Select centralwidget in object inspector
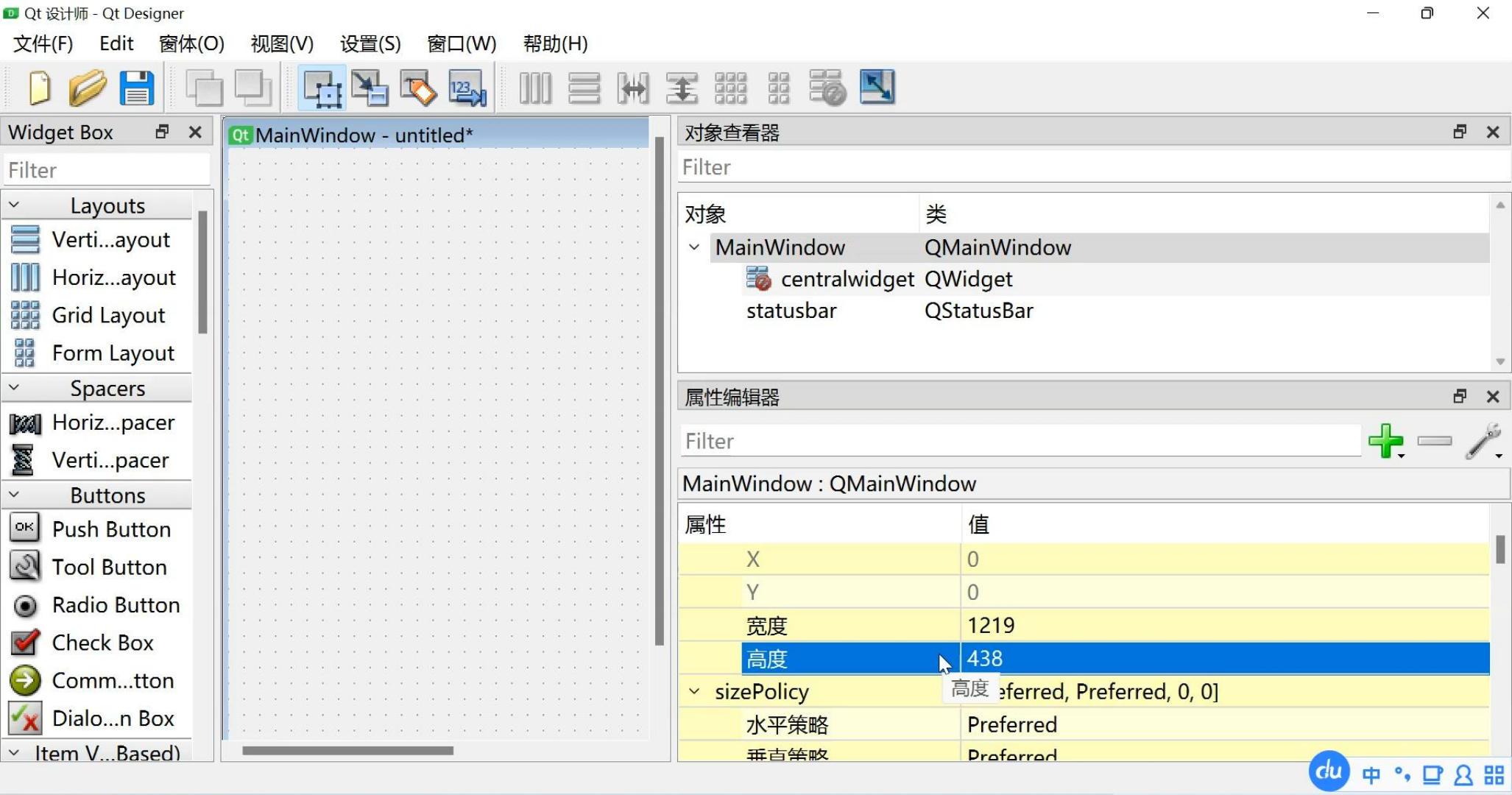Screen dimensions: 1512x795 (847, 279)
